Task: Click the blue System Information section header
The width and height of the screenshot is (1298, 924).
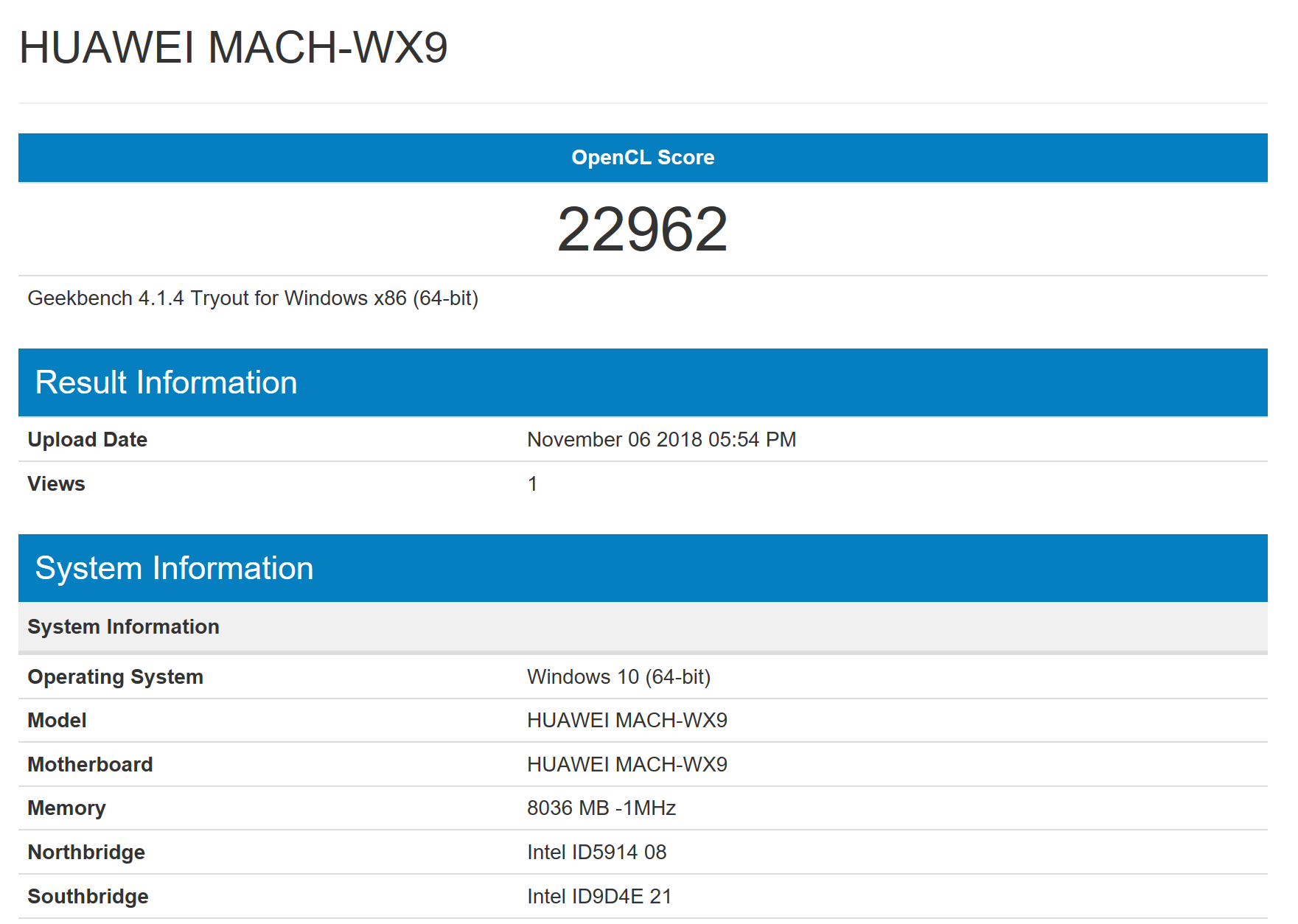Action: point(643,568)
